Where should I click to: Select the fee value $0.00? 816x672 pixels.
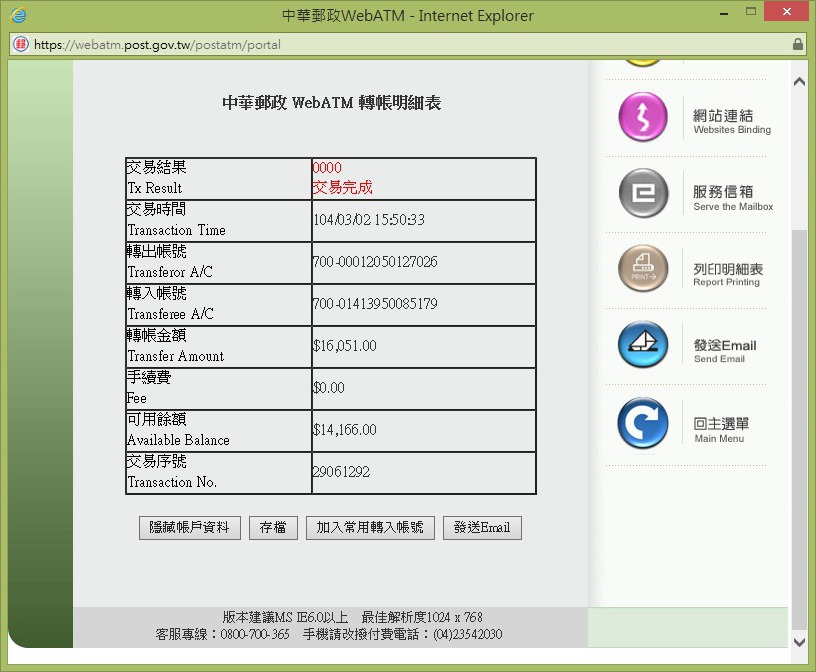click(328, 388)
